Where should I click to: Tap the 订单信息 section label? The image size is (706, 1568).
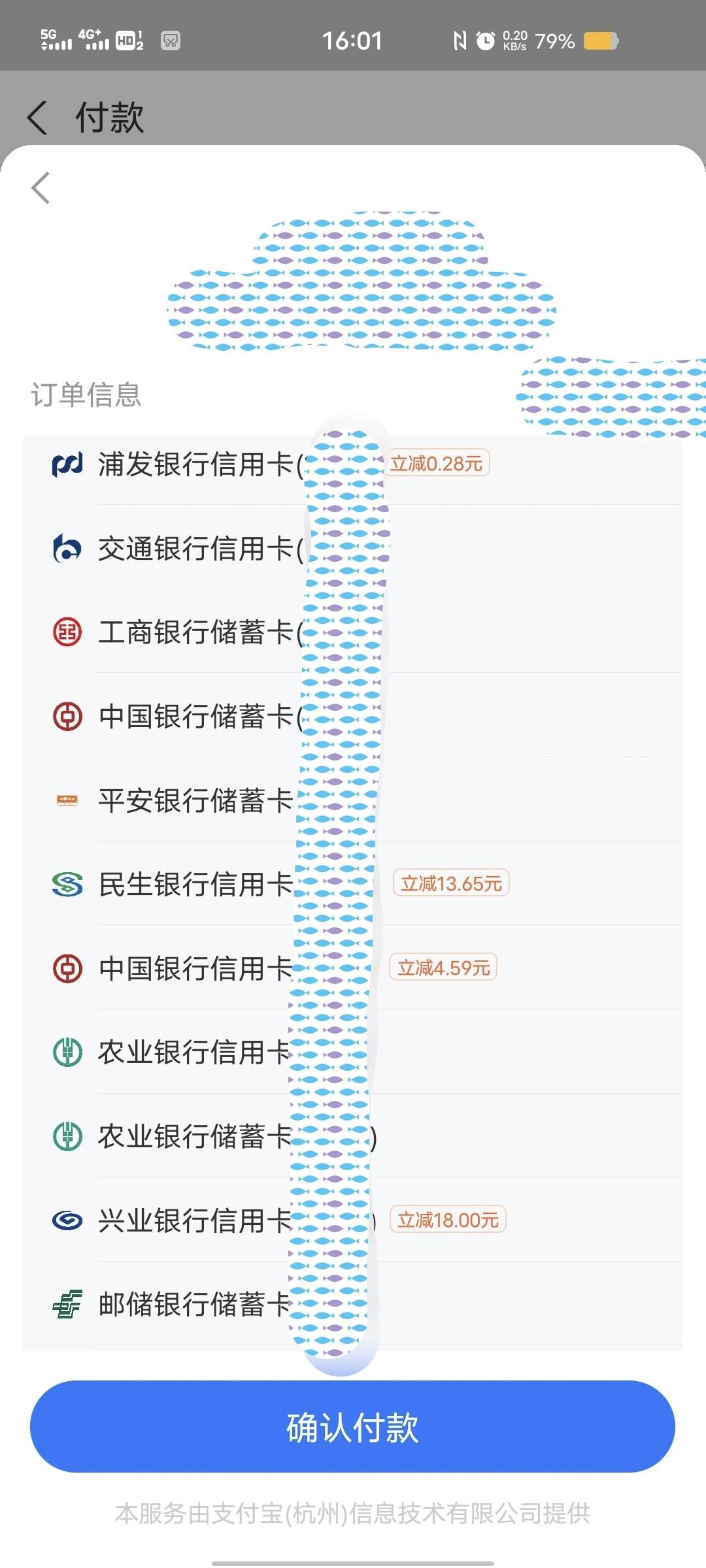click(86, 395)
